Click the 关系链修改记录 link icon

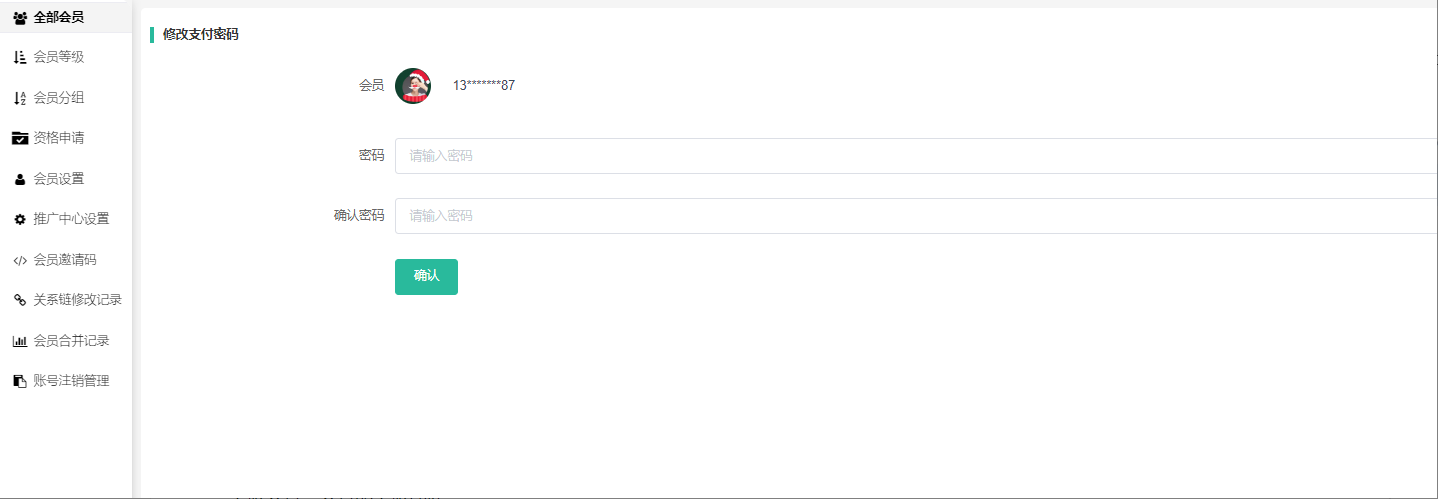point(20,300)
